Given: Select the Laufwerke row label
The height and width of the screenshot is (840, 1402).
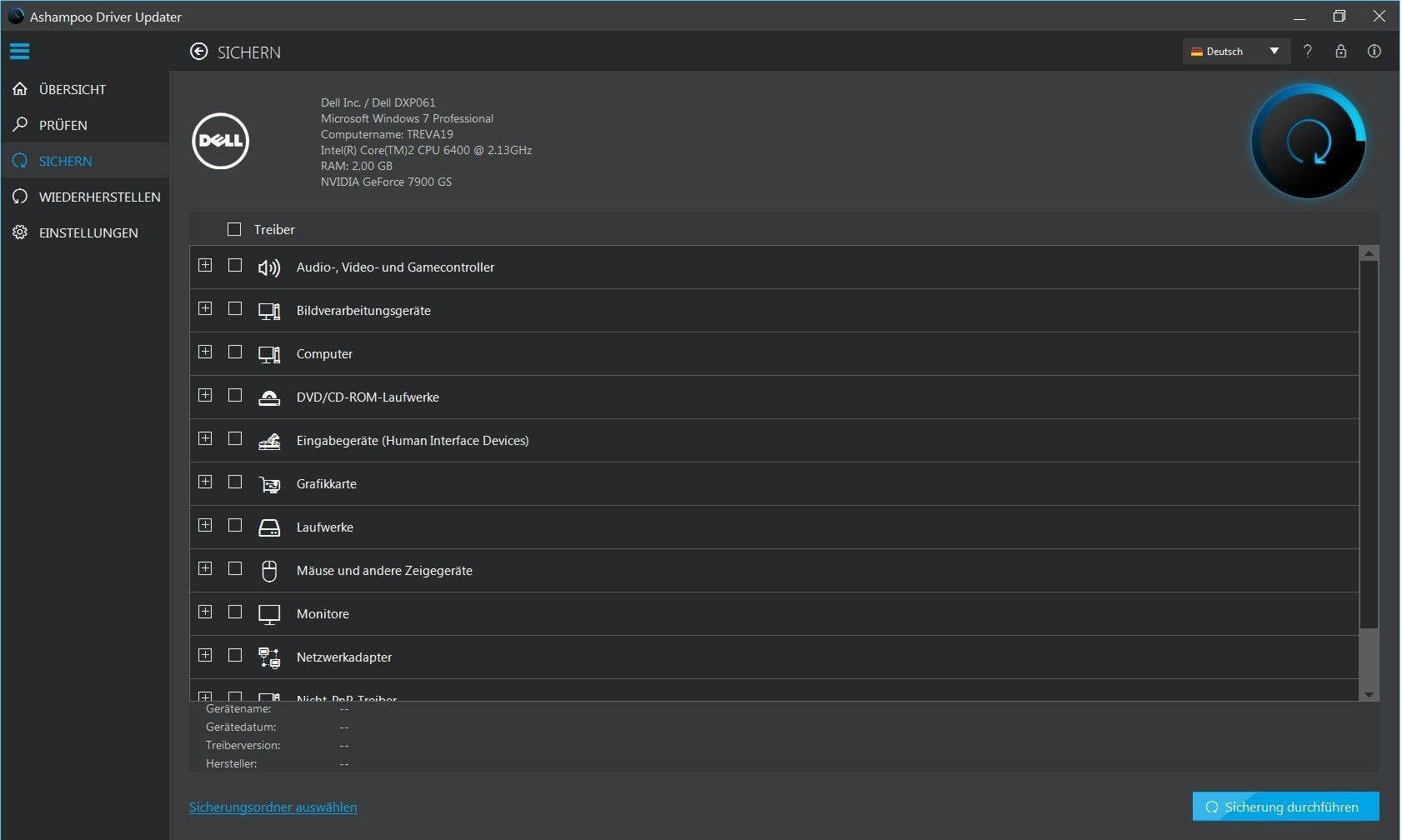Looking at the screenshot, I should [x=325, y=527].
